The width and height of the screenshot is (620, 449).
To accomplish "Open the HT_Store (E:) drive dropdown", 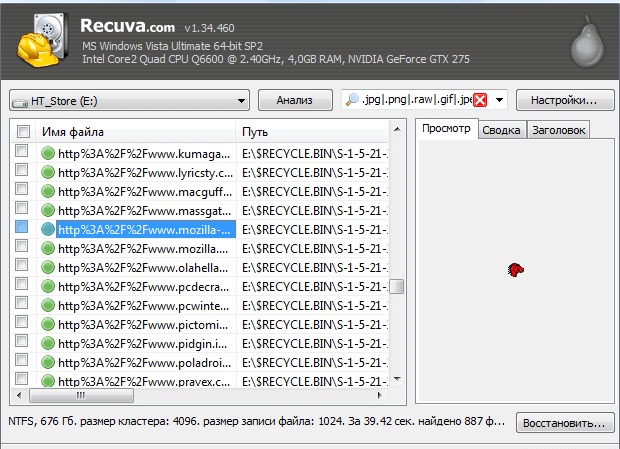I will [x=129, y=100].
